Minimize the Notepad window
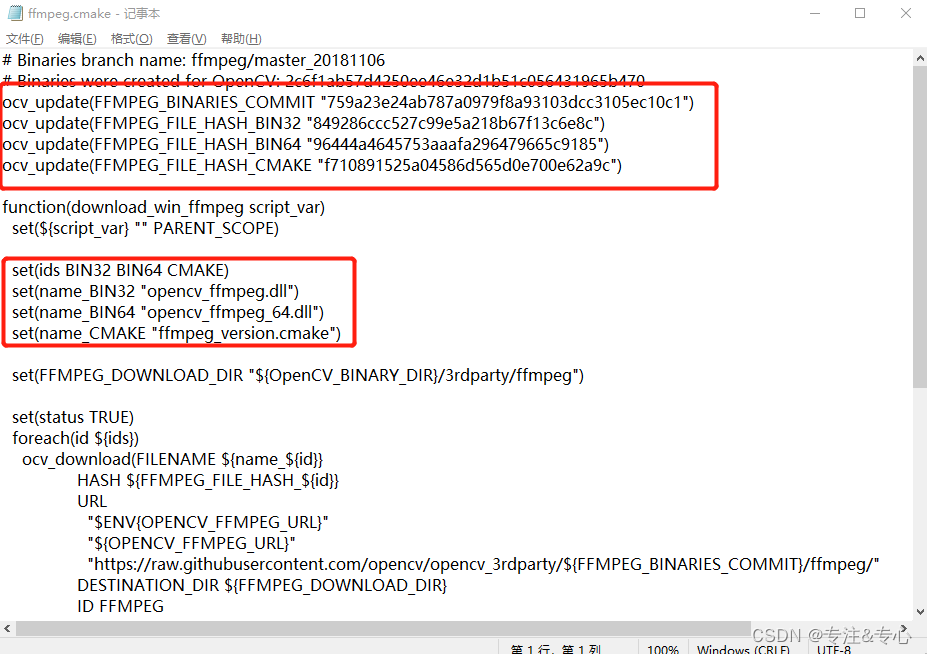The width and height of the screenshot is (927, 654). pos(815,13)
